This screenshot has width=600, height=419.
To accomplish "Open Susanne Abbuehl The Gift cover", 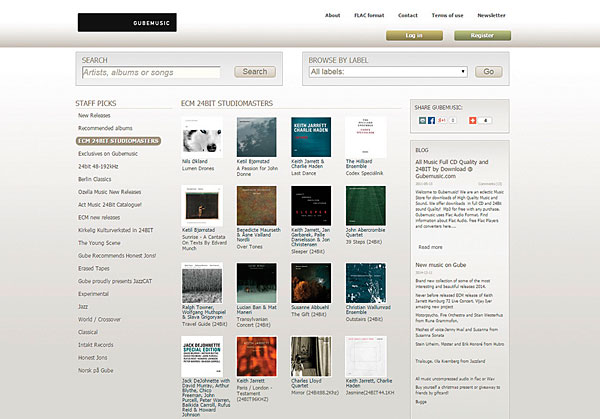I will [x=311, y=283].
